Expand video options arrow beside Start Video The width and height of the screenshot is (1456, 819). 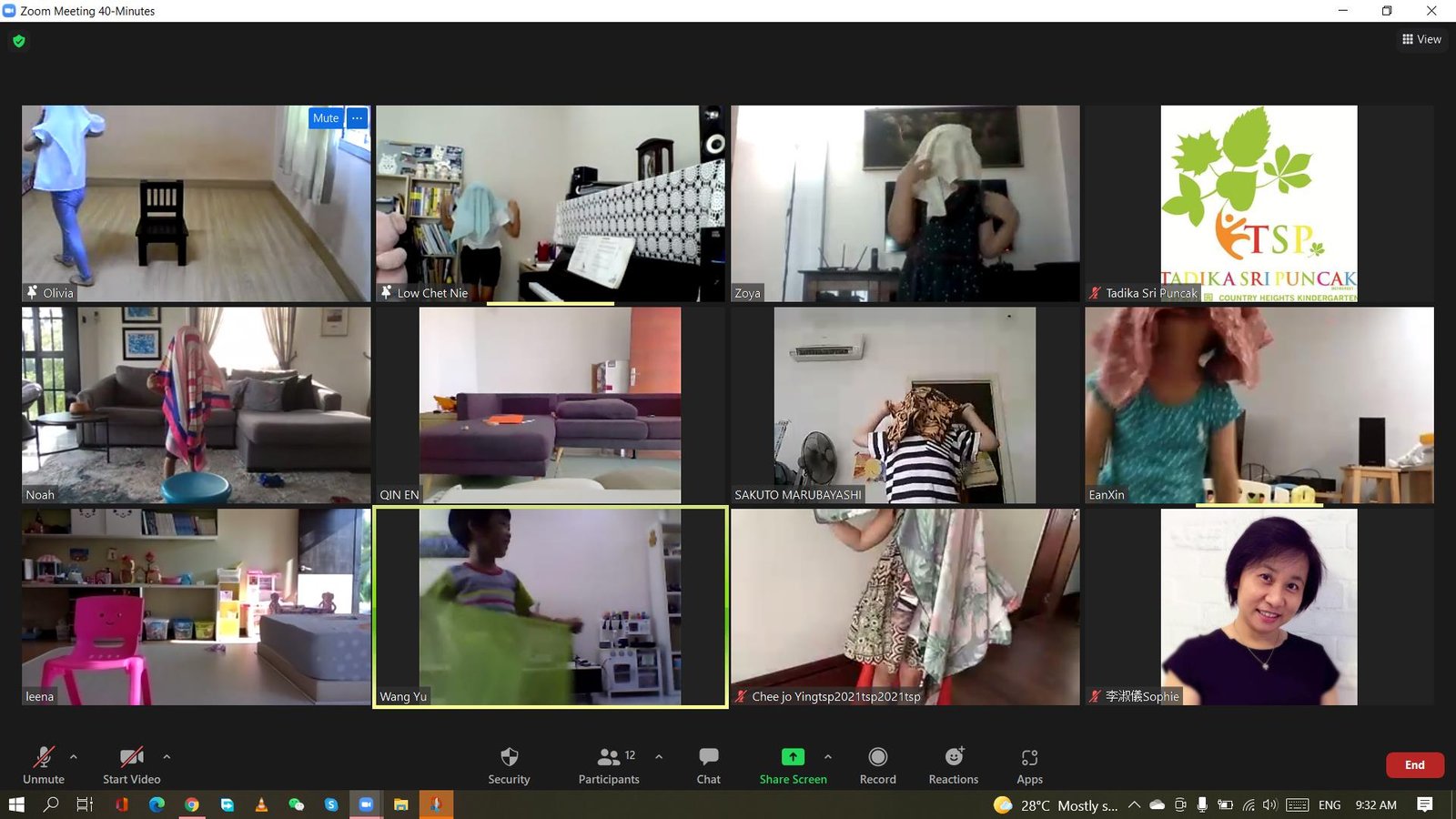click(167, 756)
